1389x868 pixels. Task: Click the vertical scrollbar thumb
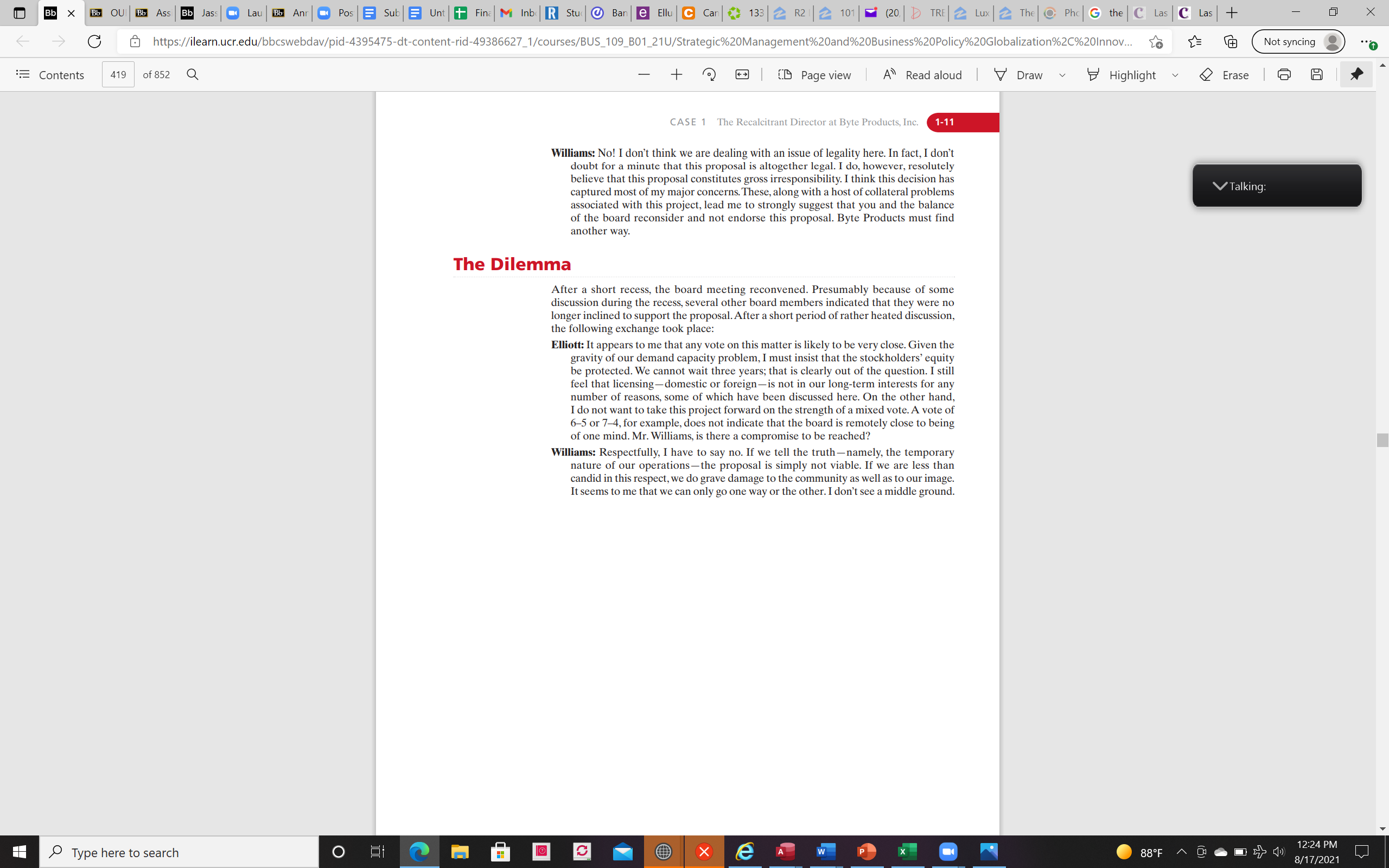(1382, 441)
